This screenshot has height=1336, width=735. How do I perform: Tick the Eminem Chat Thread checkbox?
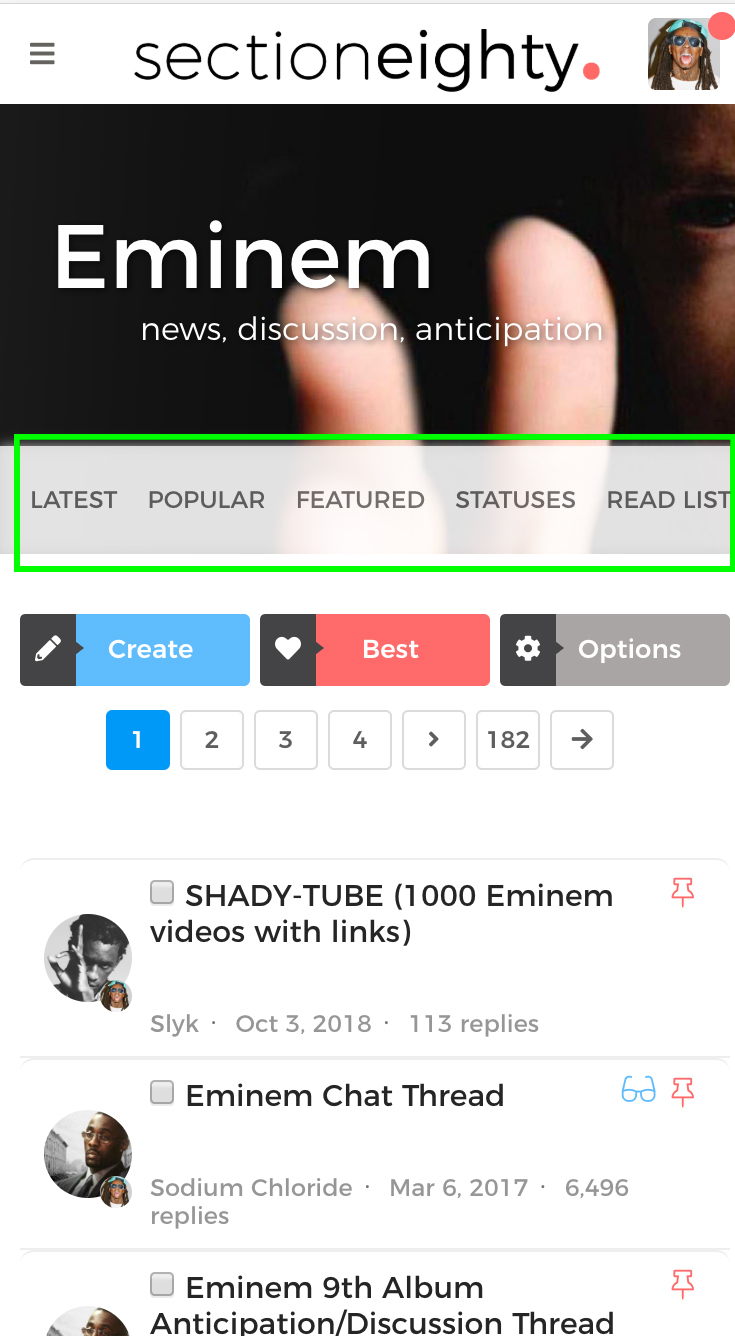pyautogui.click(x=162, y=1092)
